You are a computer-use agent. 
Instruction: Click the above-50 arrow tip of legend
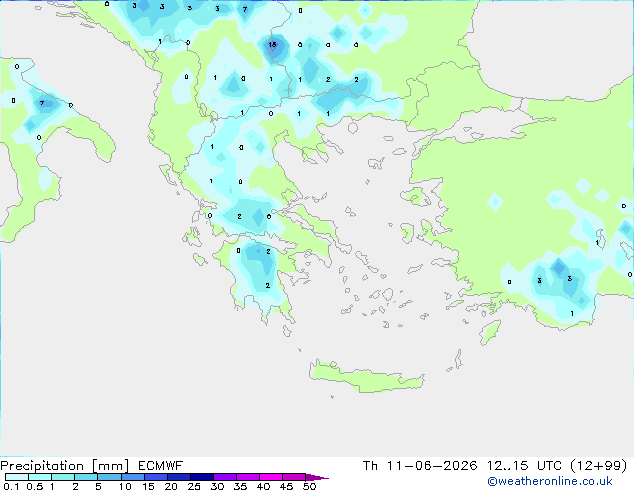pos(317,477)
